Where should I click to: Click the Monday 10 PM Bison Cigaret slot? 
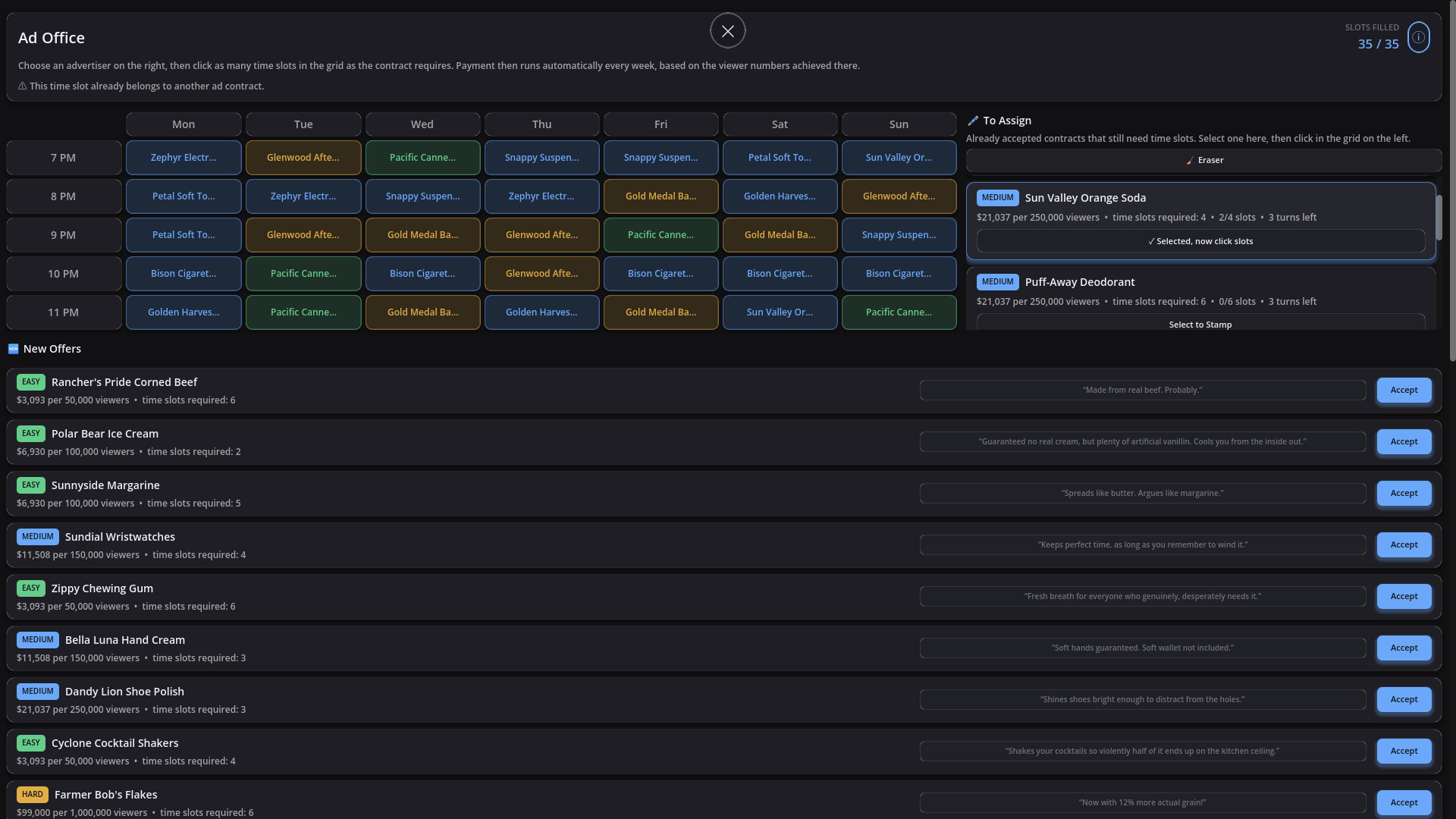[184, 274]
